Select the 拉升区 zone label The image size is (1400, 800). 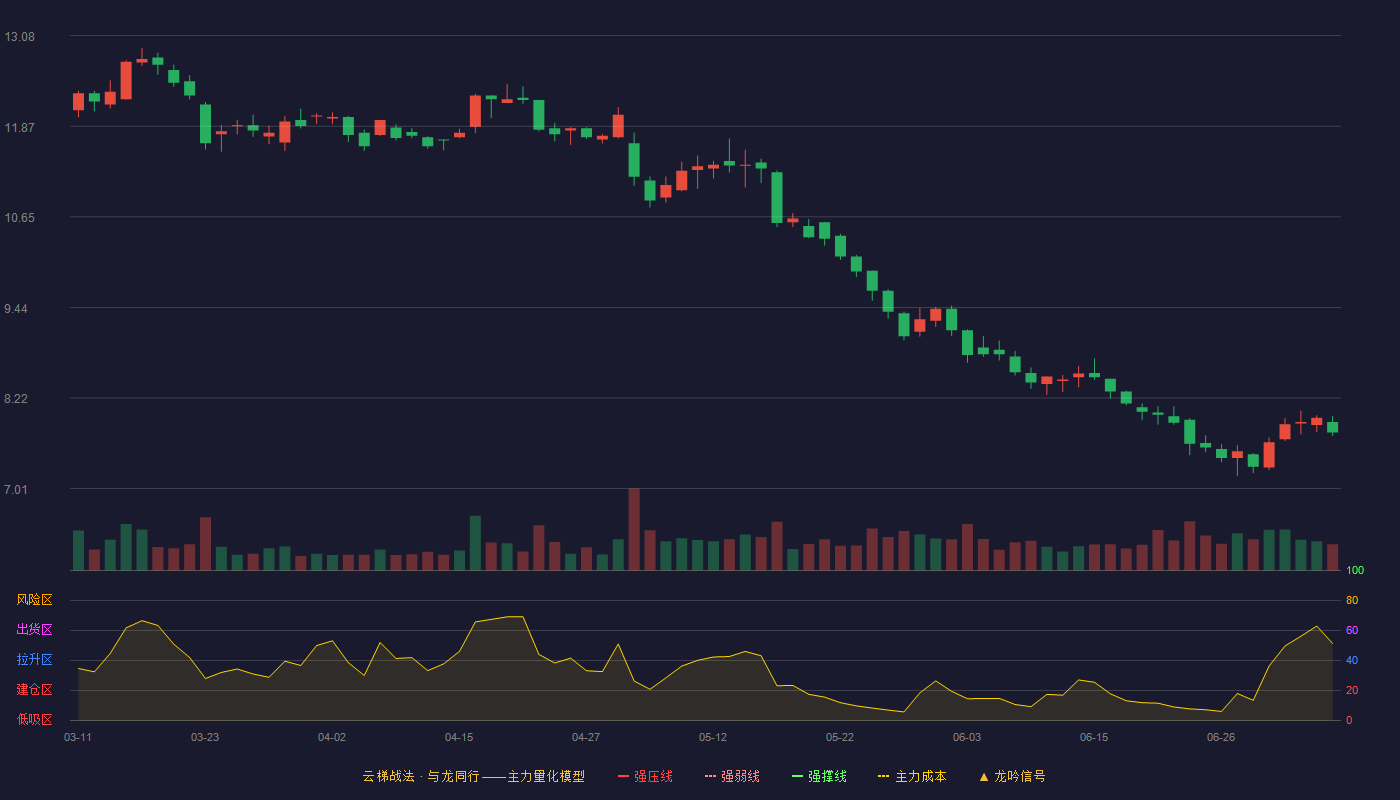click(x=34, y=660)
